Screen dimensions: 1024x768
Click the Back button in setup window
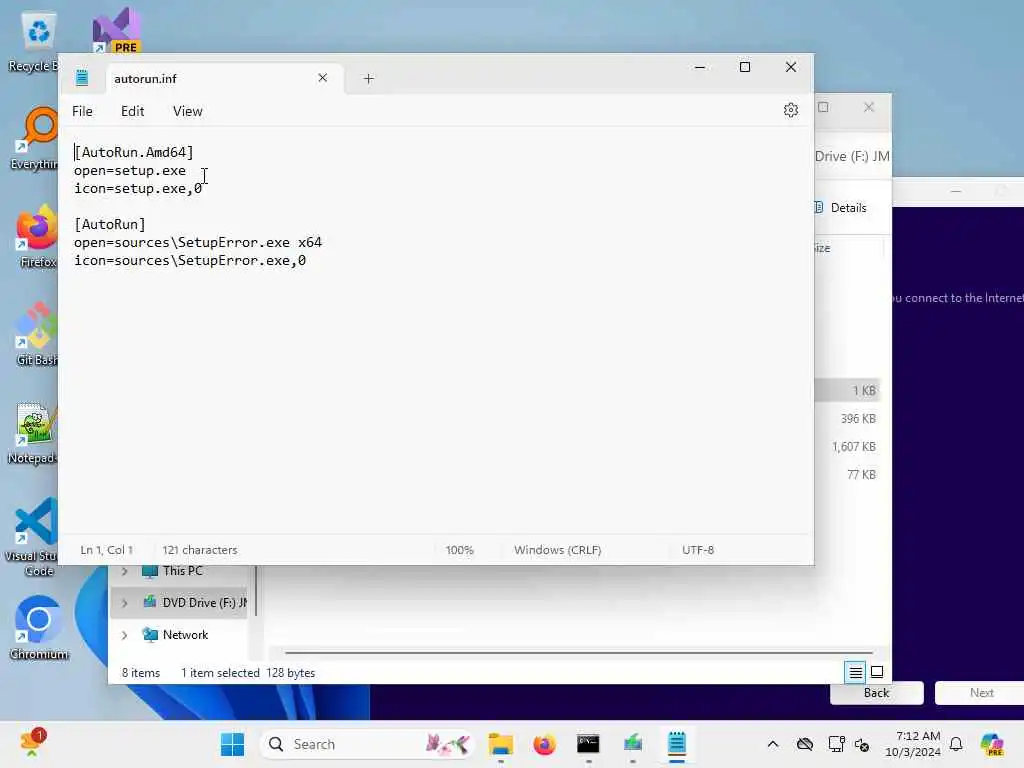876,693
